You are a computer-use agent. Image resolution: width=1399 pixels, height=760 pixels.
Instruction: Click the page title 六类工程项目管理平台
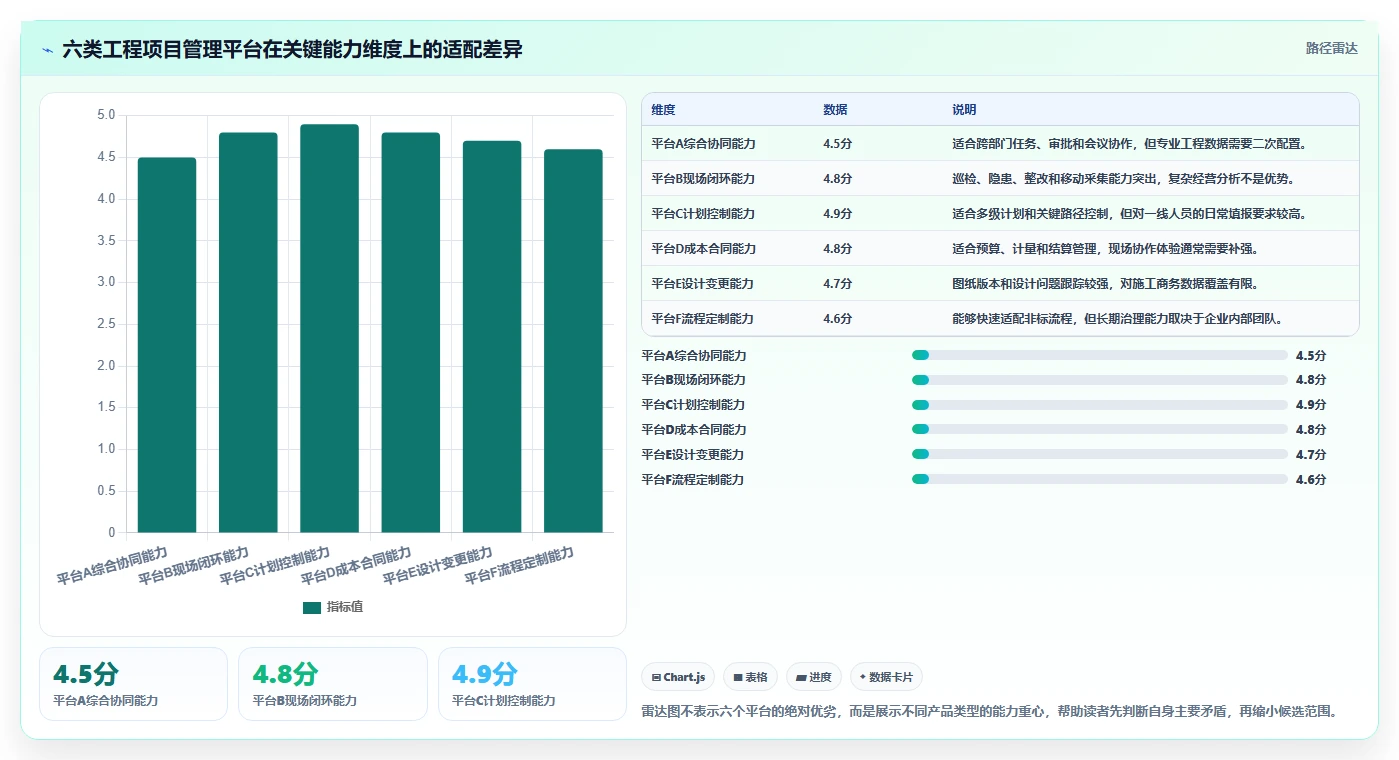[x=292, y=49]
